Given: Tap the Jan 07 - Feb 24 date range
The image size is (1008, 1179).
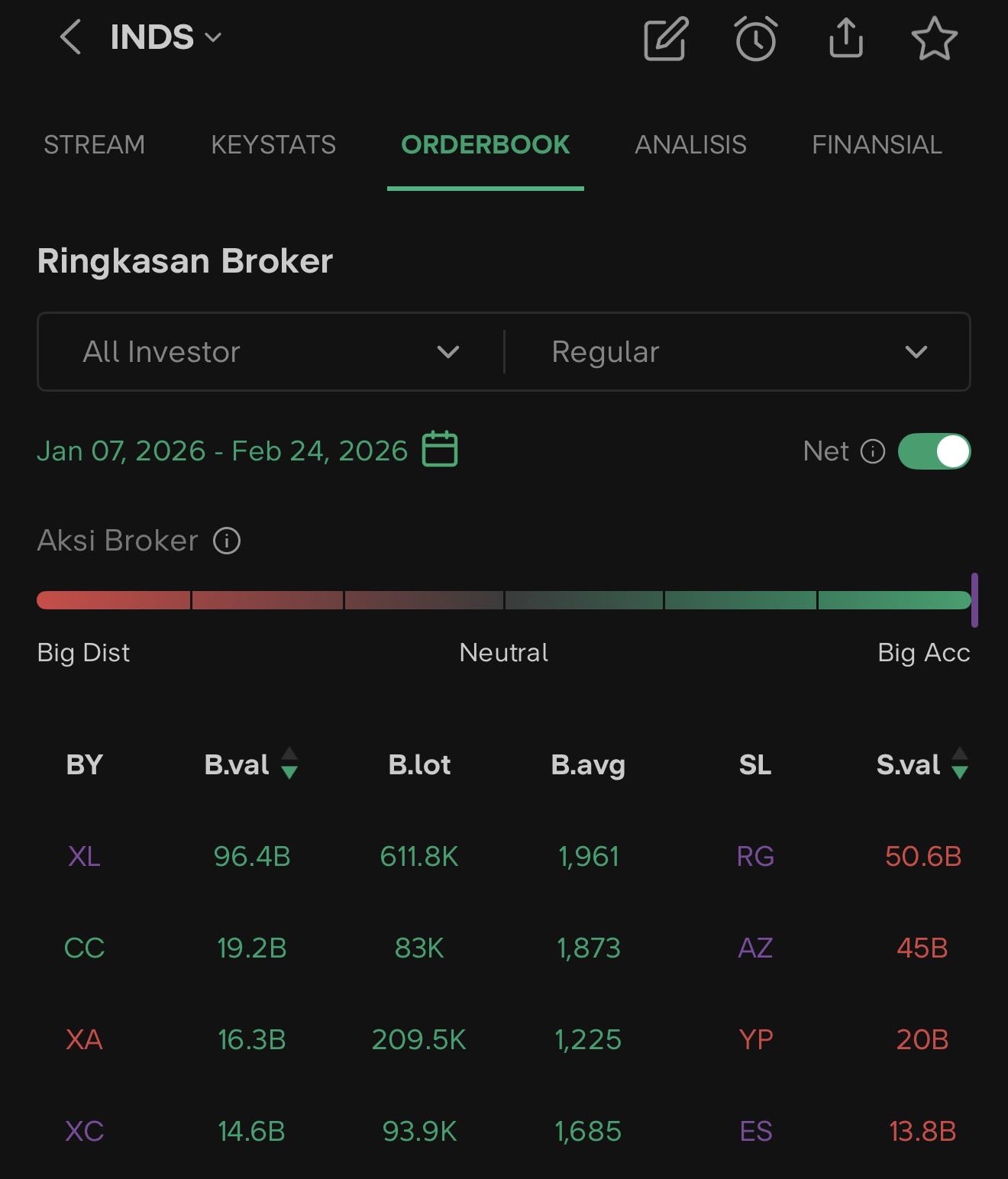Looking at the screenshot, I should click(222, 451).
